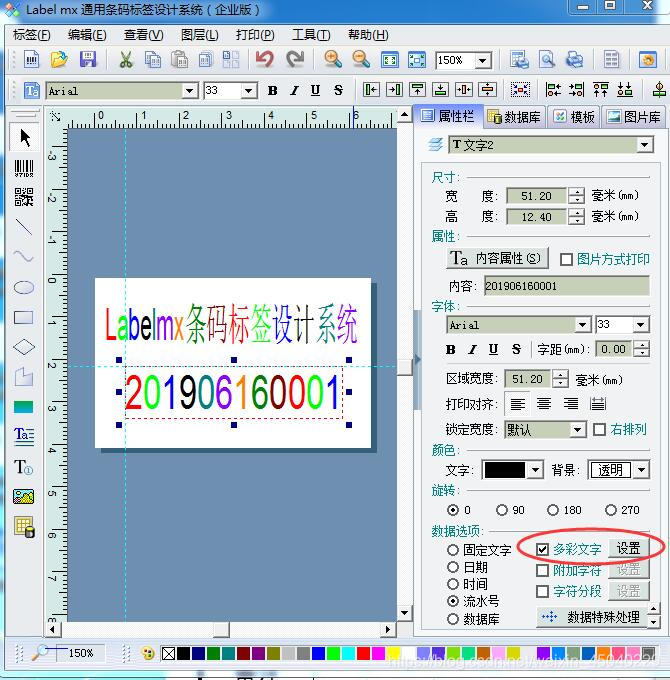Image resolution: width=670 pixels, height=680 pixels.
Task: Enable 图片方式打印 checkbox
Action: [566, 259]
